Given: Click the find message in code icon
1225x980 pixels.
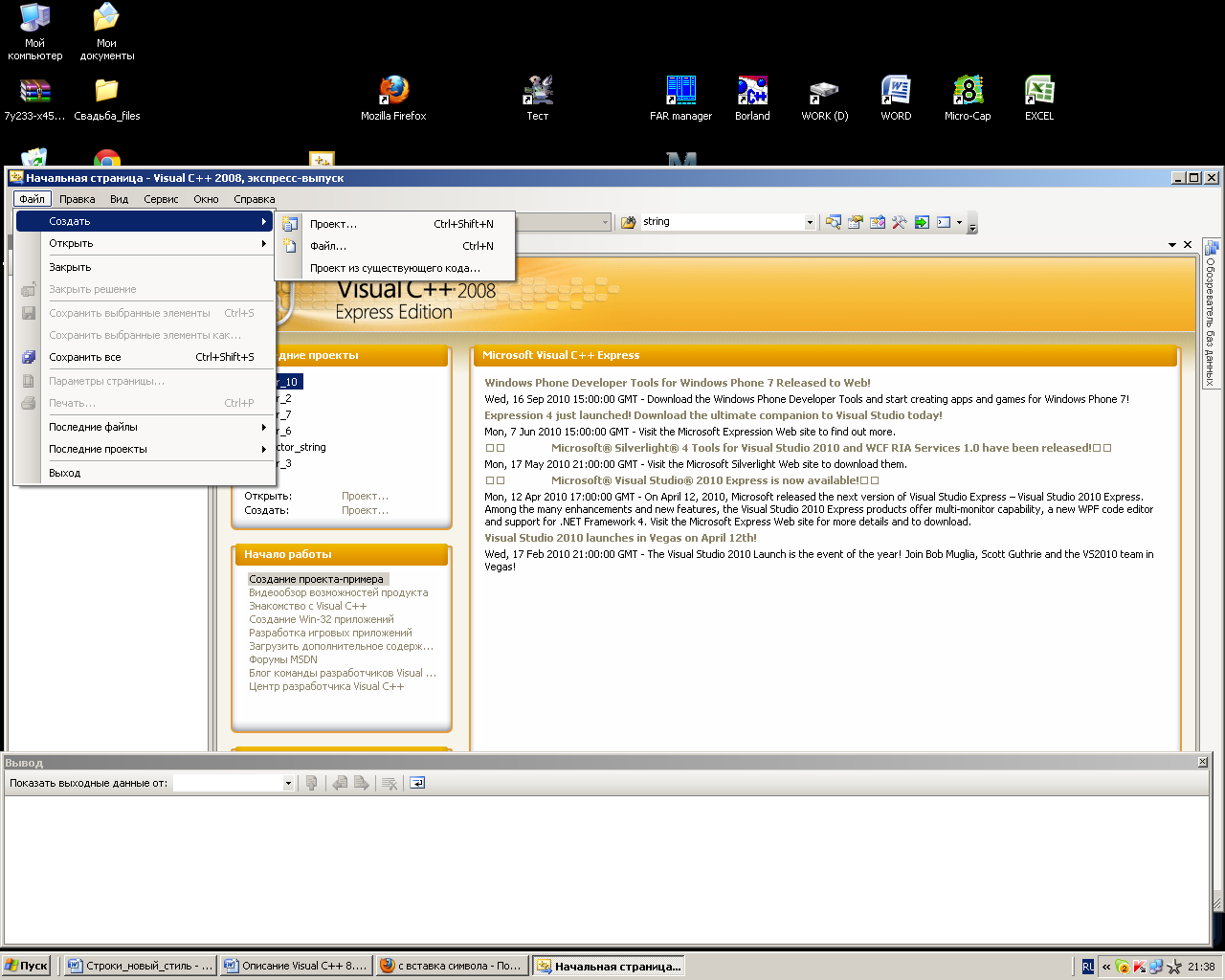Looking at the screenshot, I should tap(311, 783).
